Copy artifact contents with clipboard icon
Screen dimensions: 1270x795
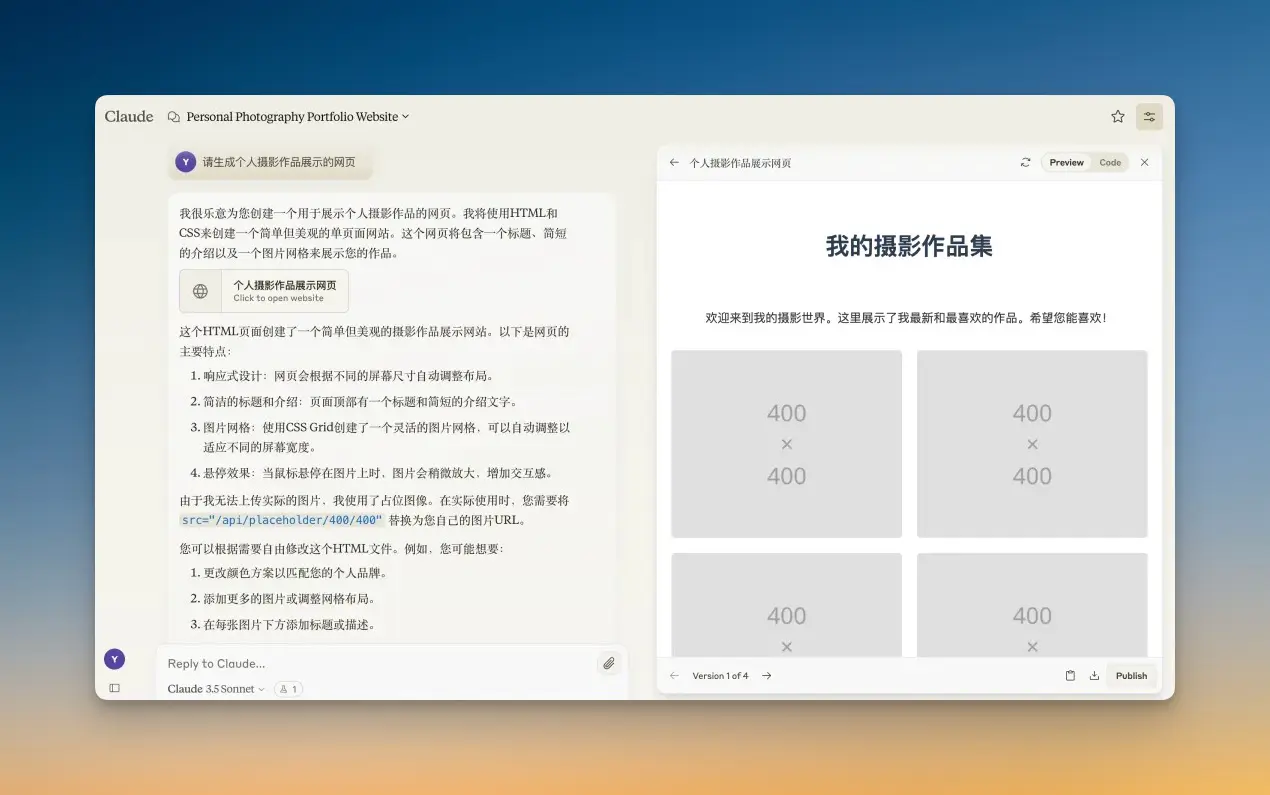click(1070, 676)
